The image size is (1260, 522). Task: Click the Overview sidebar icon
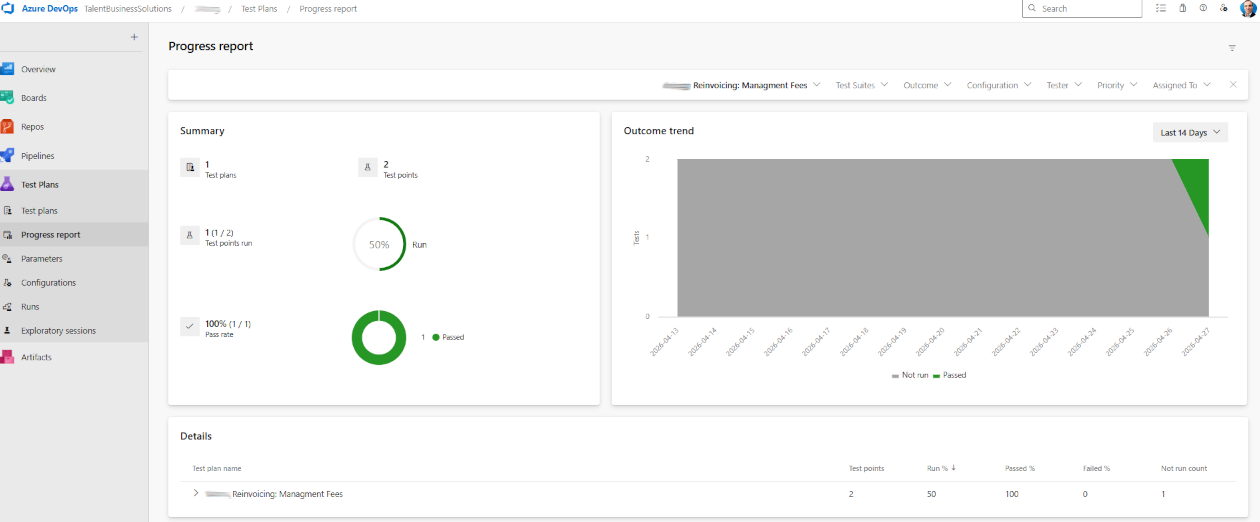tap(7, 69)
